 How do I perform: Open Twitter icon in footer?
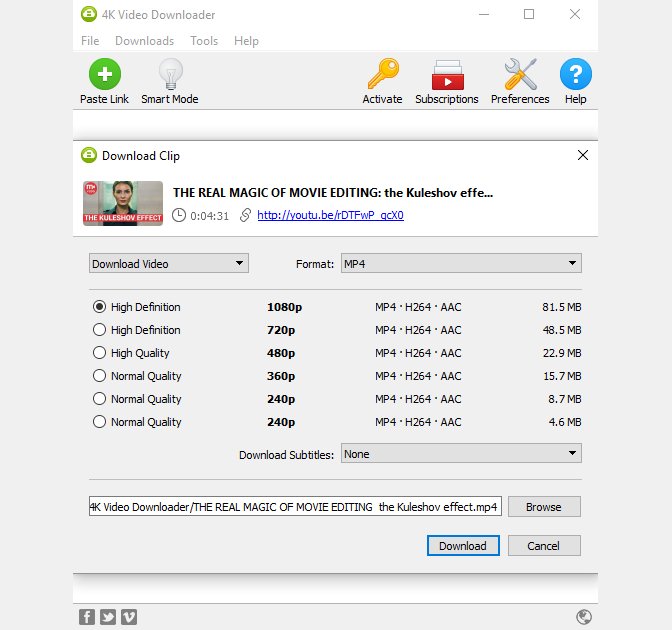108,617
